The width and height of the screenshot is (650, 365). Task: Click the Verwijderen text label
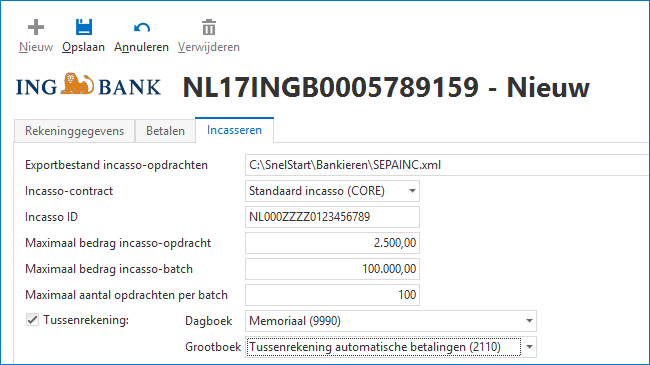[x=209, y=47]
